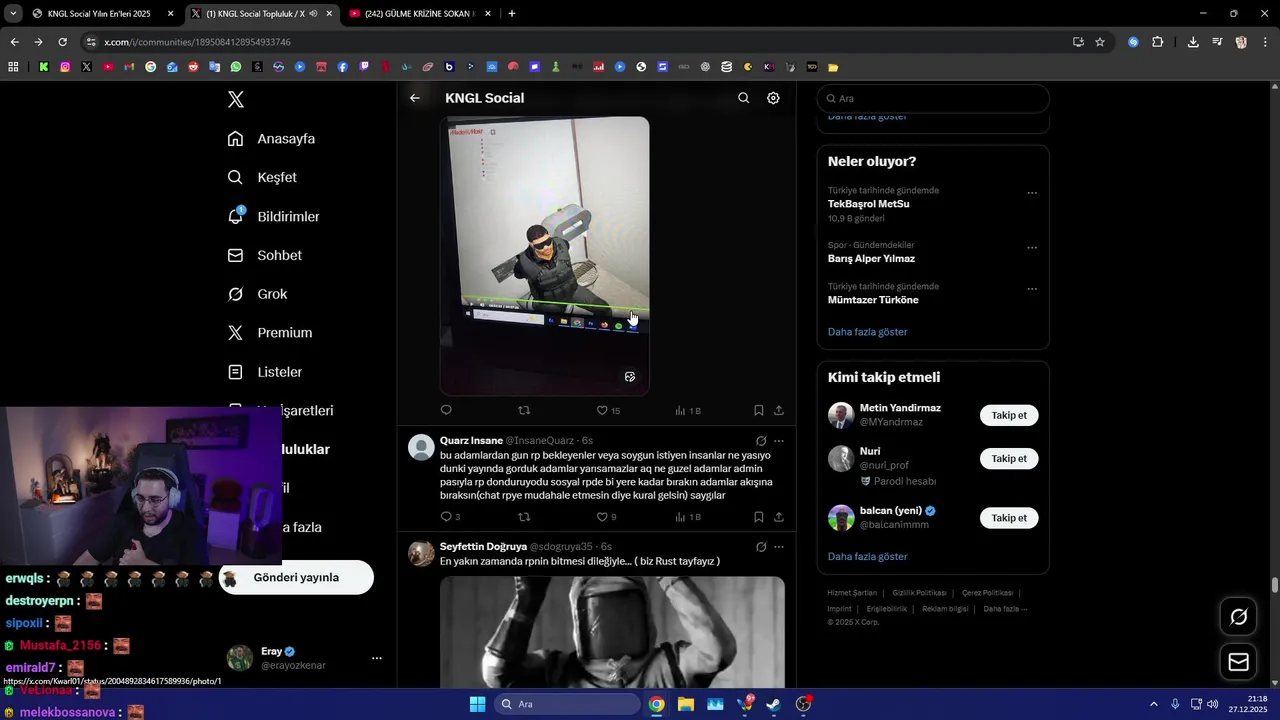Reply to the image post
The height and width of the screenshot is (720, 1280).
point(446,410)
